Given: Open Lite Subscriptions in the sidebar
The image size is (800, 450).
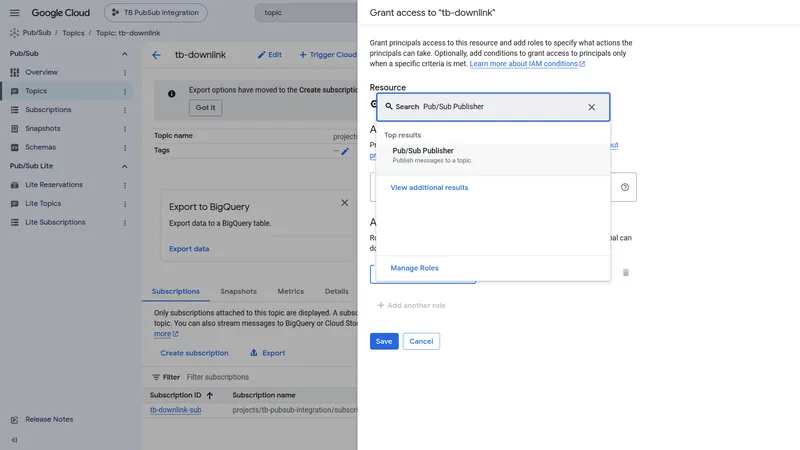Looking at the screenshot, I should [x=56, y=222].
